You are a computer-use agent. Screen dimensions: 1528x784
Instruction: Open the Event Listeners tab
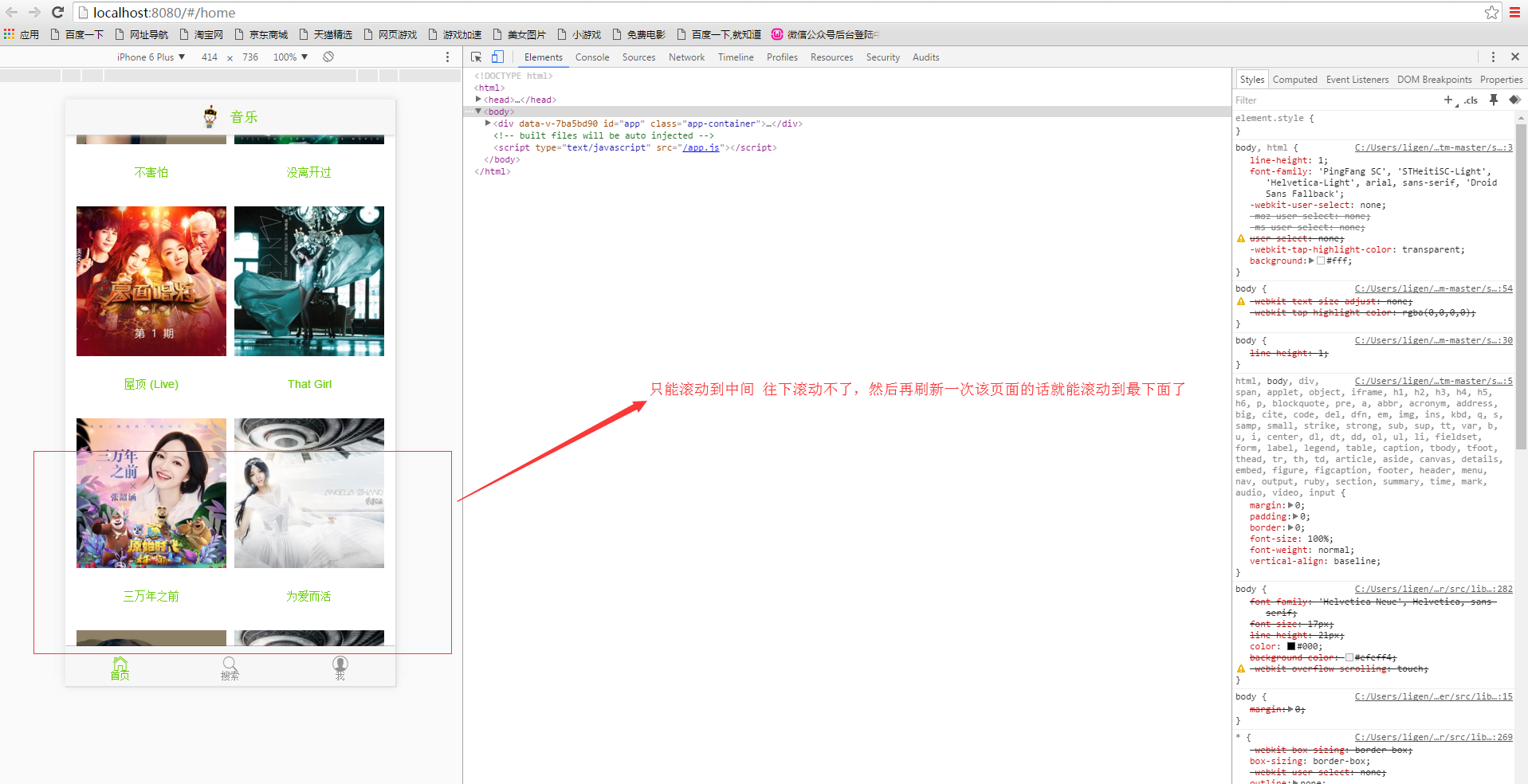click(x=1357, y=80)
